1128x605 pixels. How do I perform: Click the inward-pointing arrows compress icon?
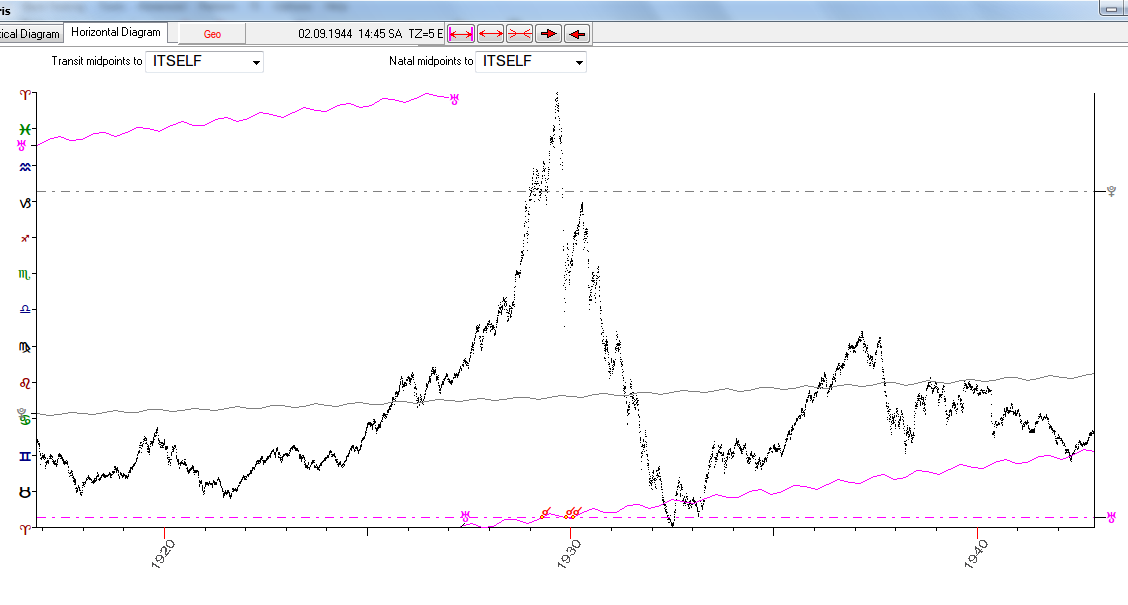pos(518,34)
